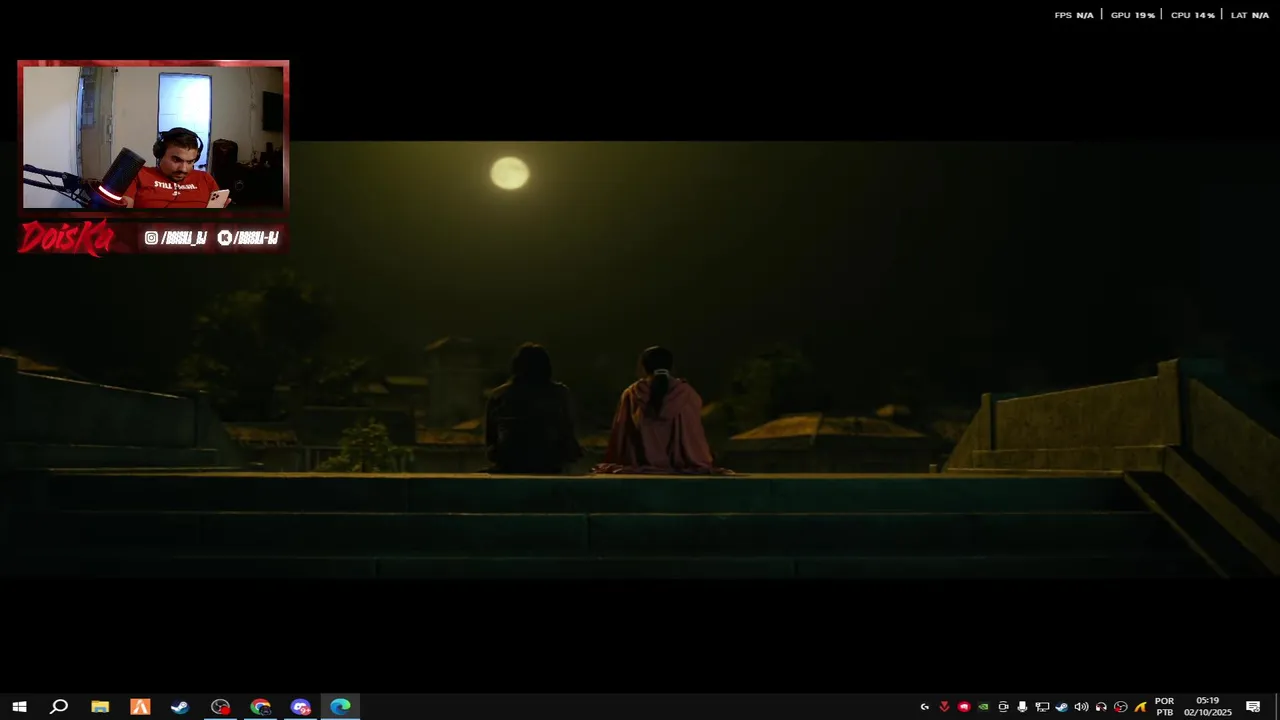This screenshot has height=720, width=1280.
Task: Switch to Google Chrome in the taskbar
Action: 260,706
